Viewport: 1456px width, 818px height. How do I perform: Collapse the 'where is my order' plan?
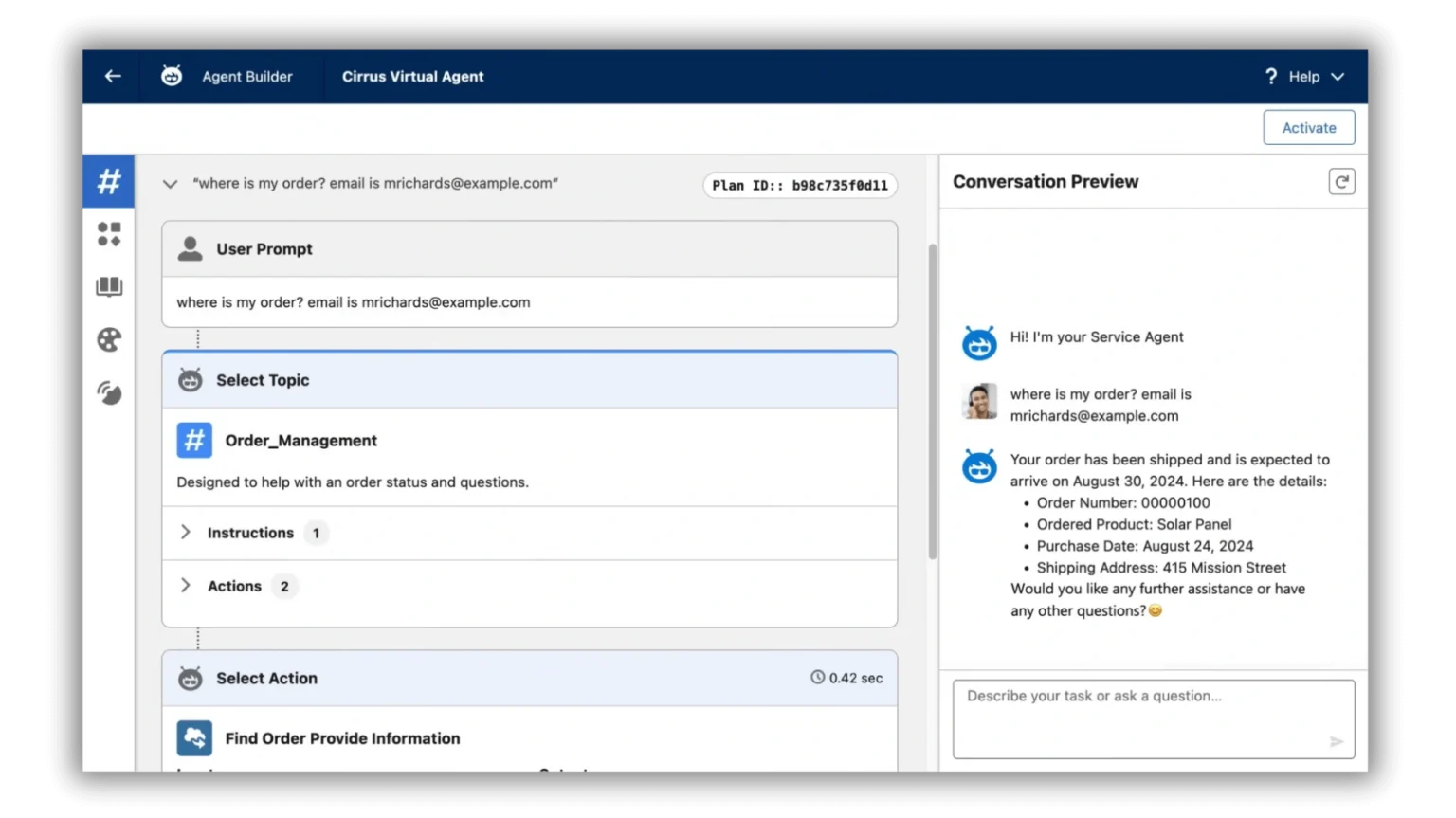pyautogui.click(x=170, y=184)
